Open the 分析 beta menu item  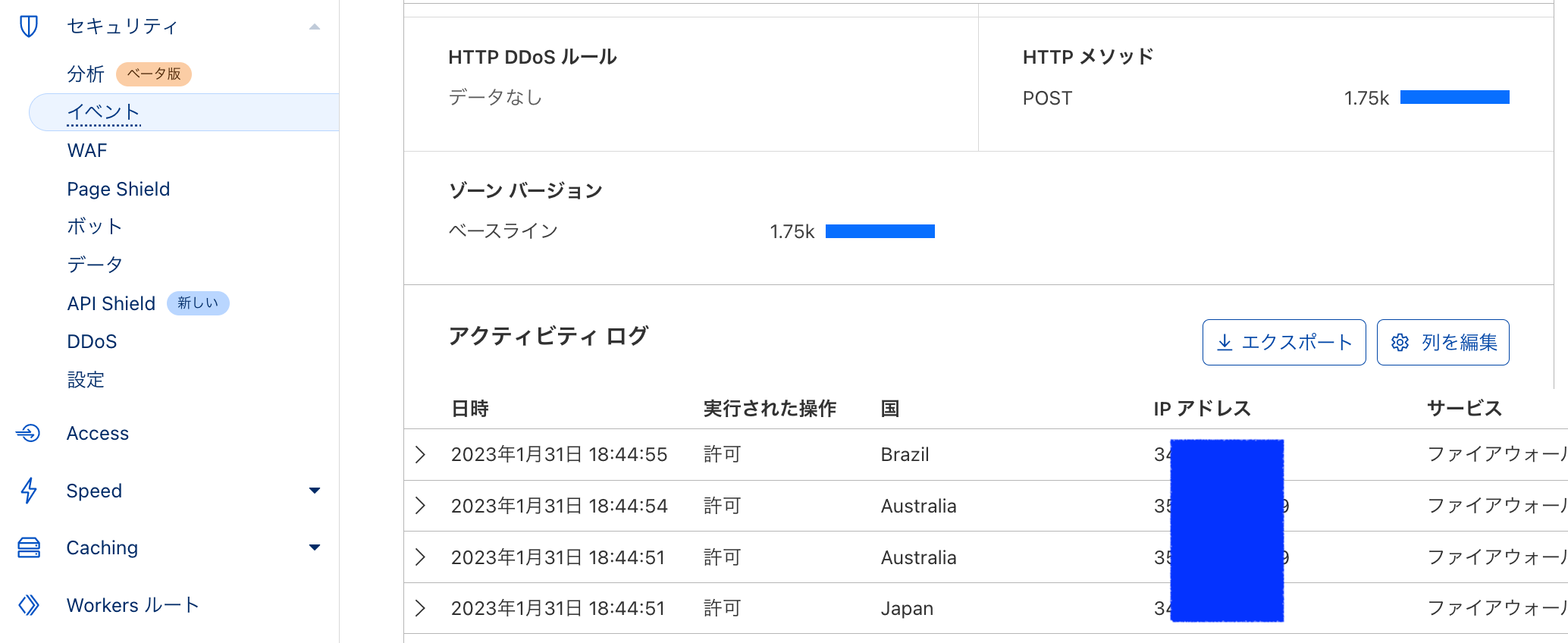(86, 74)
